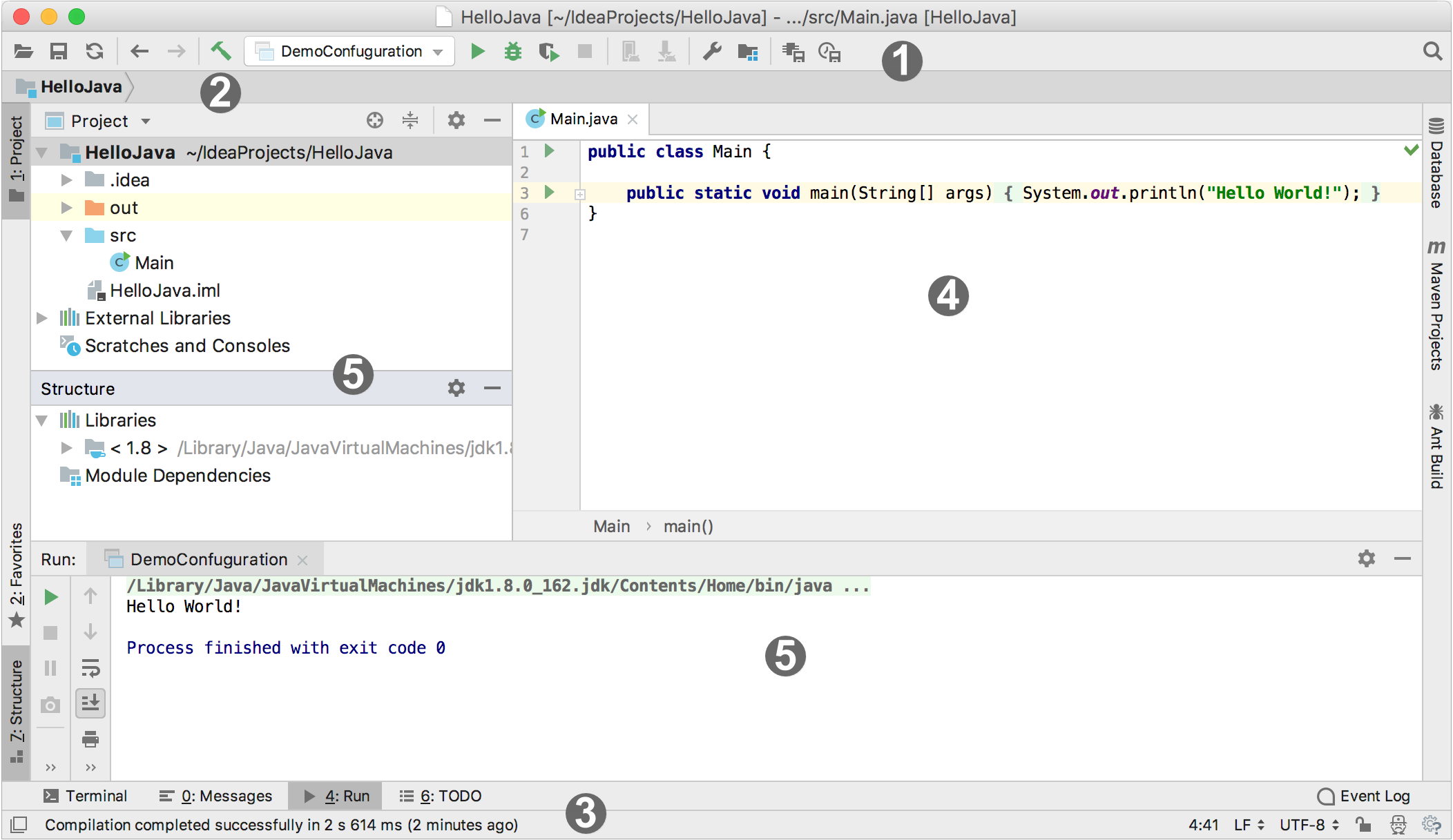This screenshot has width=1453, height=840.
Task: Open Project panel gear settings
Action: pyautogui.click(x=456, y=120)
